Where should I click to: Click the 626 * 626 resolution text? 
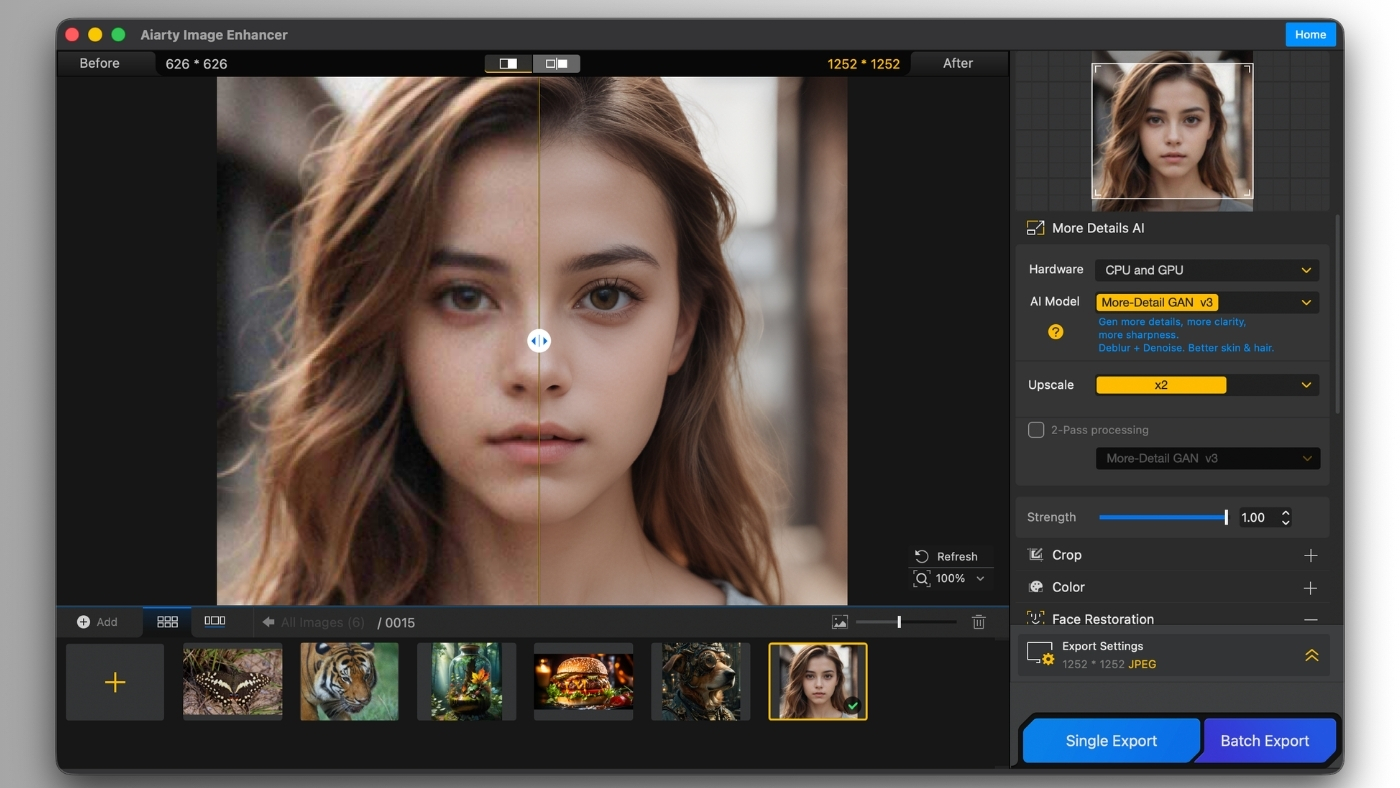tap(196, 64)
